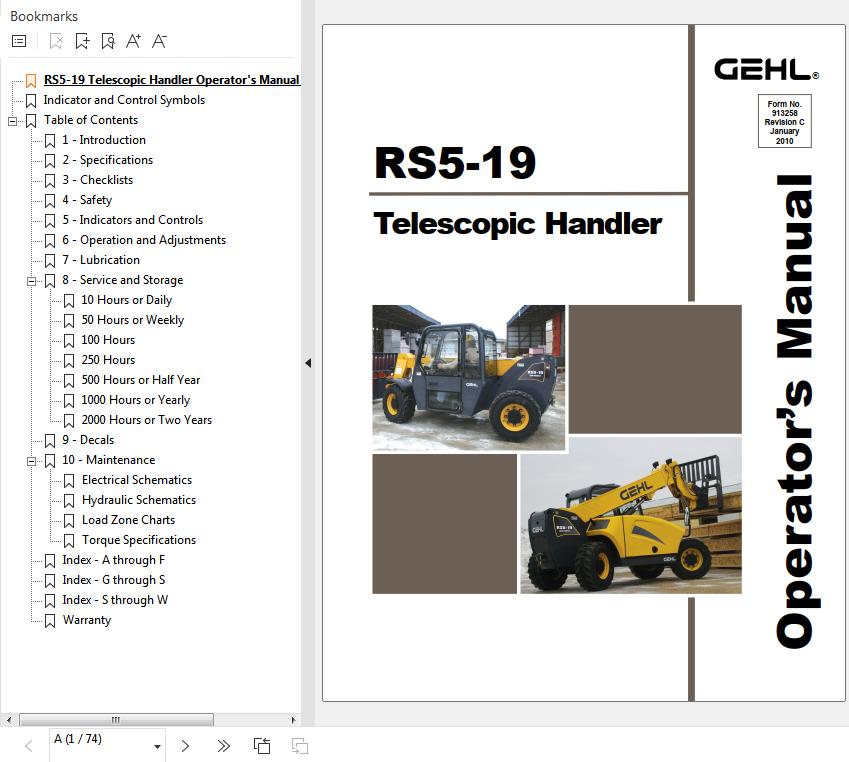Go to next page with right arrow
The height and width of the screenshot is (762, 849).
point(185,746)
